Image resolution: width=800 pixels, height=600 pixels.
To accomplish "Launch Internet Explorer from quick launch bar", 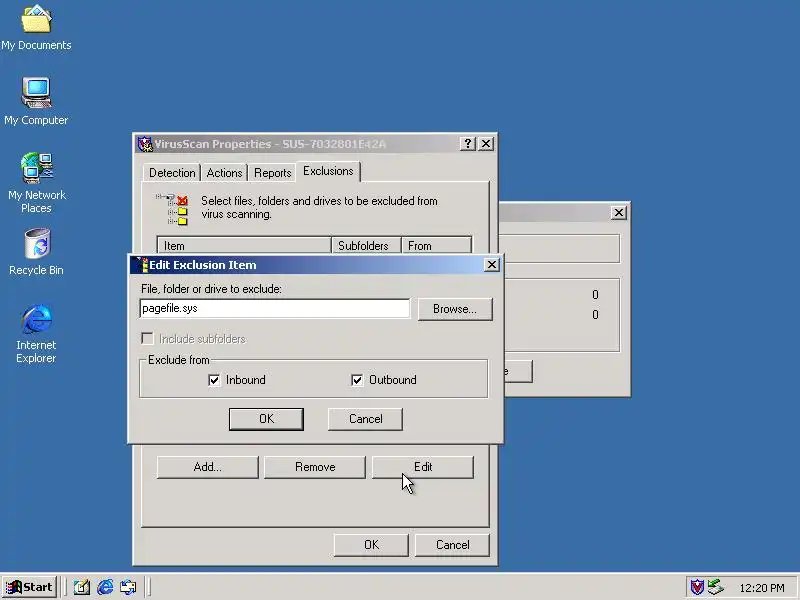I will 105,587.
